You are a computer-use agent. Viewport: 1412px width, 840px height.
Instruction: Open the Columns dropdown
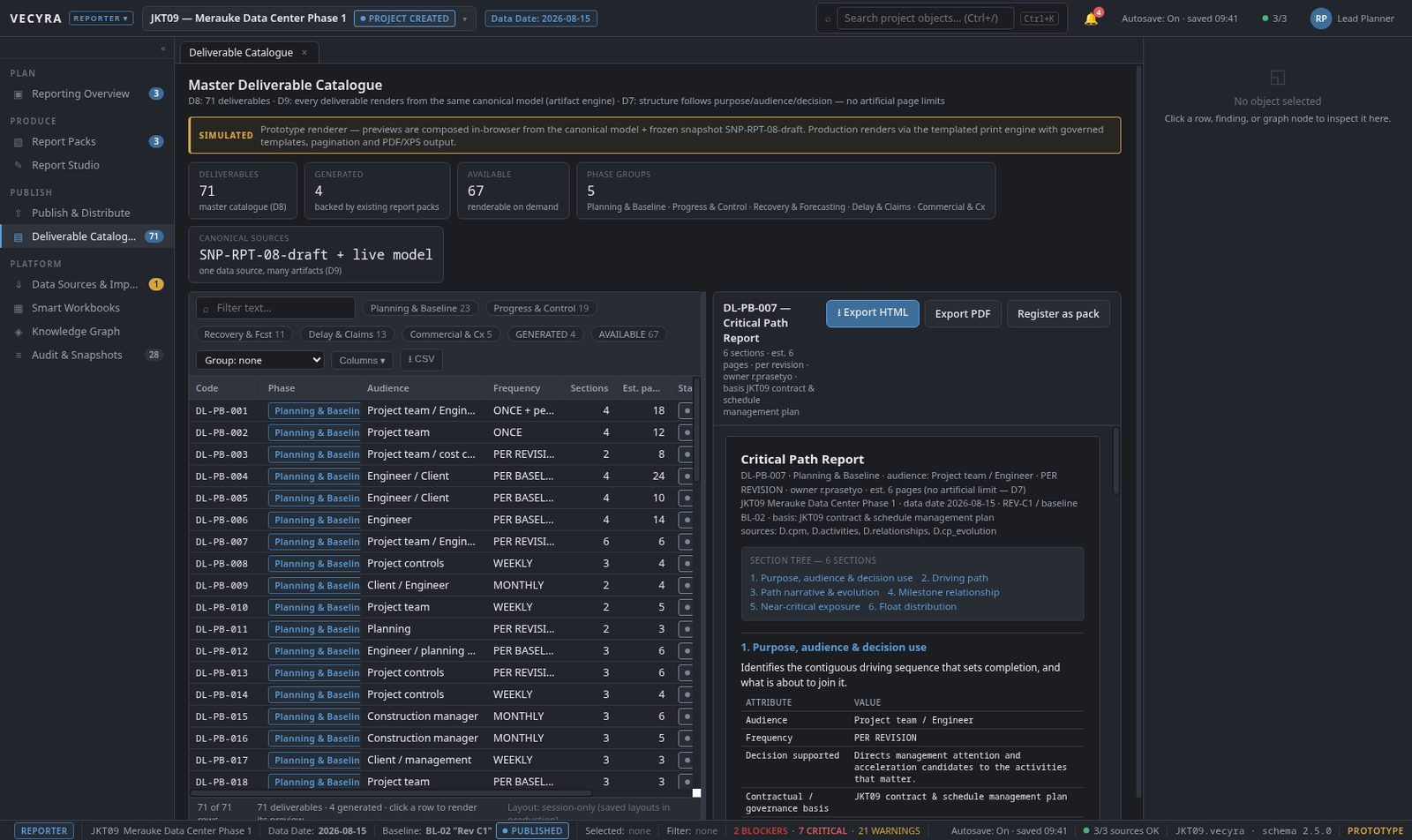(x=362, y=360)
